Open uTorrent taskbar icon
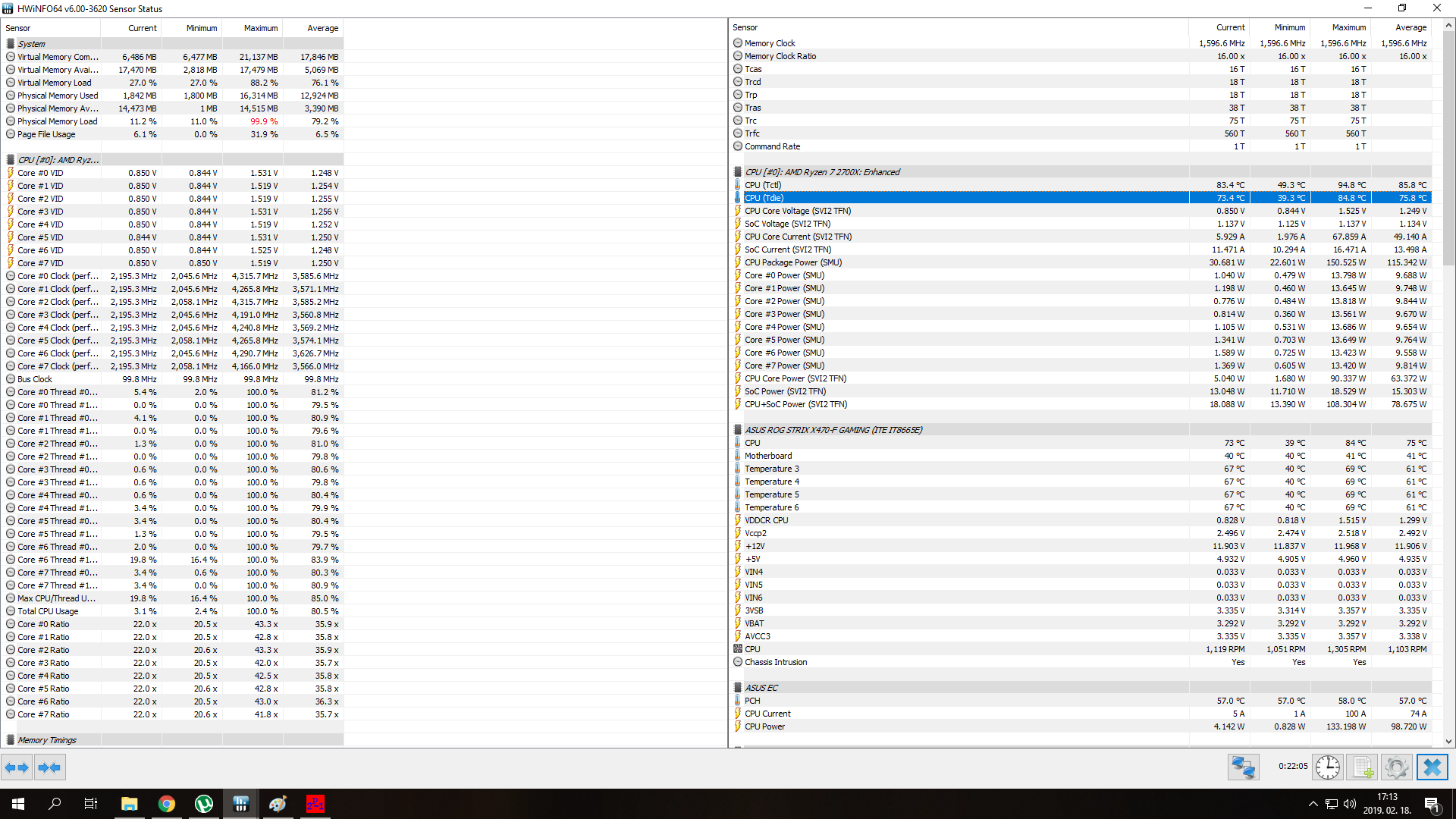The width and height of the screenshot is (1456, 819). [x=203, y=804]
